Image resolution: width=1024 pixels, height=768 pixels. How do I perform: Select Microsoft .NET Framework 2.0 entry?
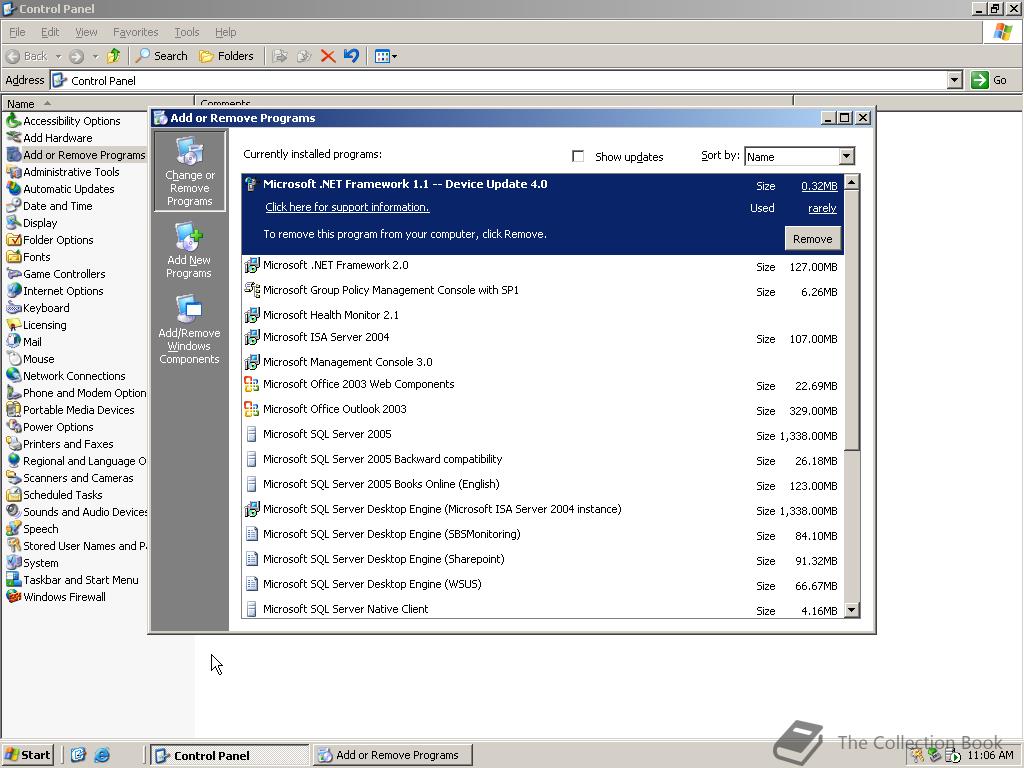[542, 266]
